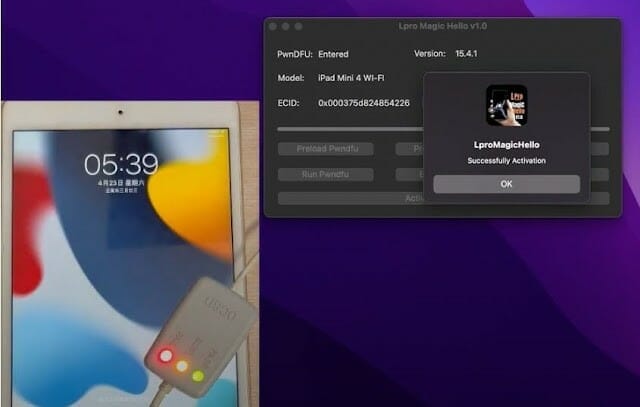Click the Preload Pwndfu button
Screen dimensions: 640x407
326,149
